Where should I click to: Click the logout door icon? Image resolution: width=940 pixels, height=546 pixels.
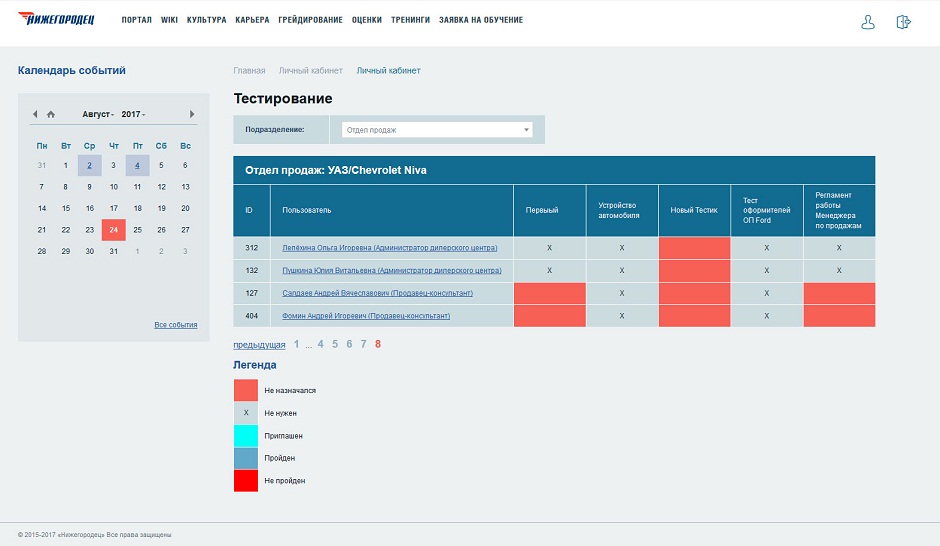click(x=904, y=22)
